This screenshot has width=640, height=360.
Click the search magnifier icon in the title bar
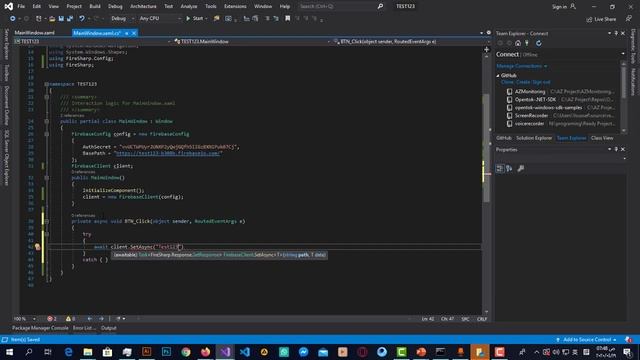pos(380,7)
